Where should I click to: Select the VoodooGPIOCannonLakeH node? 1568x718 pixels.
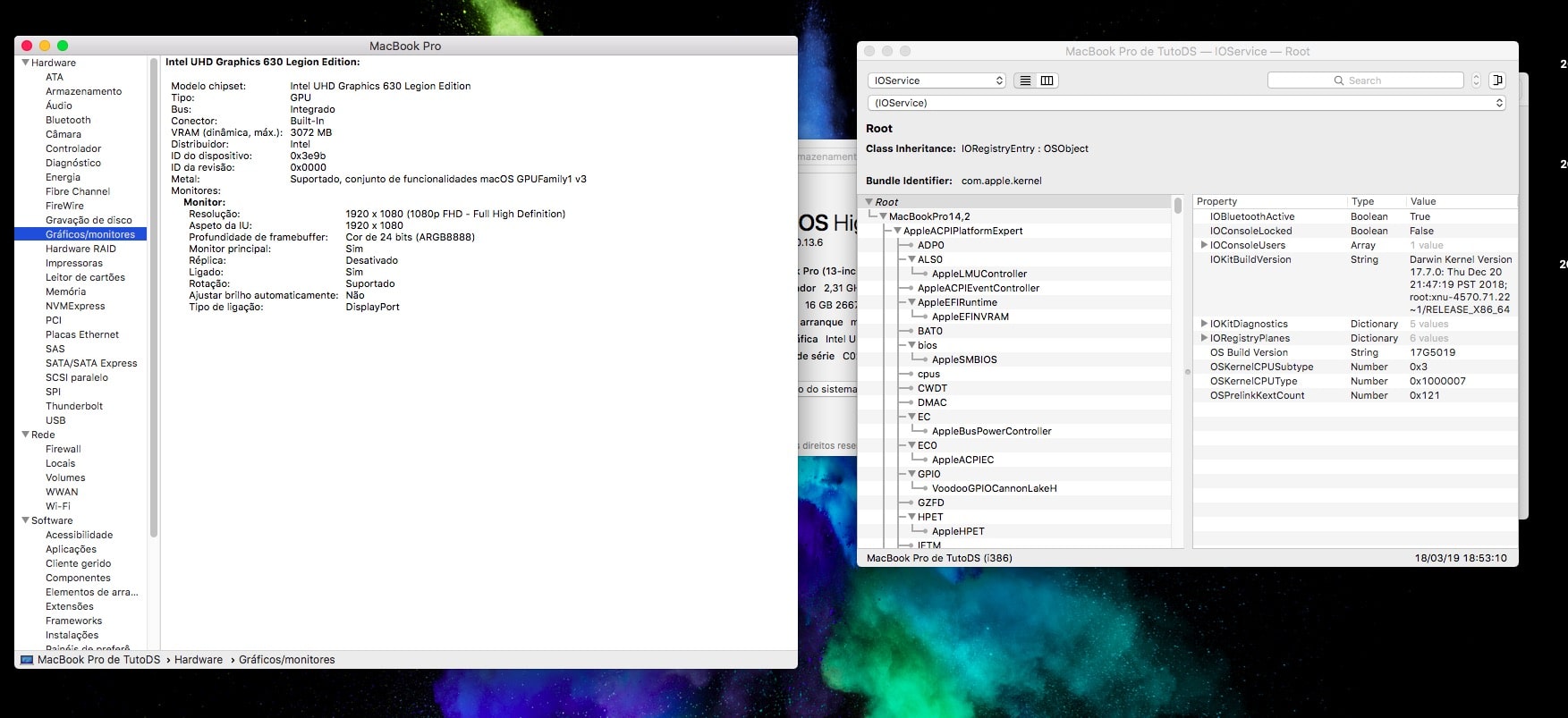(995, 488)
